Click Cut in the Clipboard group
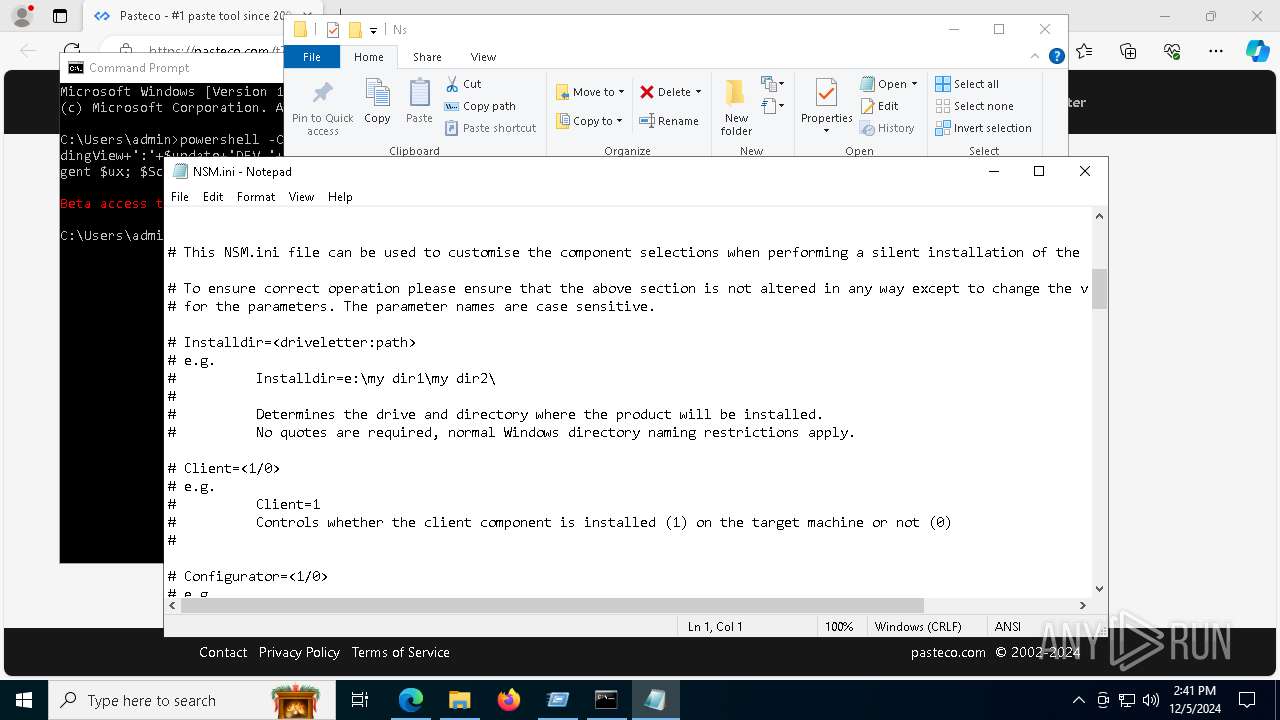Viewport: 1280px width, 720px height. [463, 84]
